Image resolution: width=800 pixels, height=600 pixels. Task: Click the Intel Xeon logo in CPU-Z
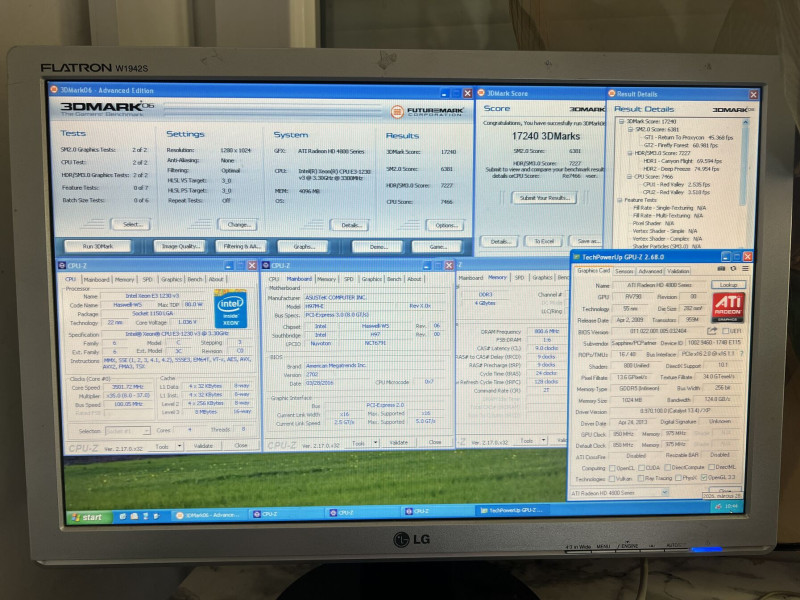tap(231, 308)
